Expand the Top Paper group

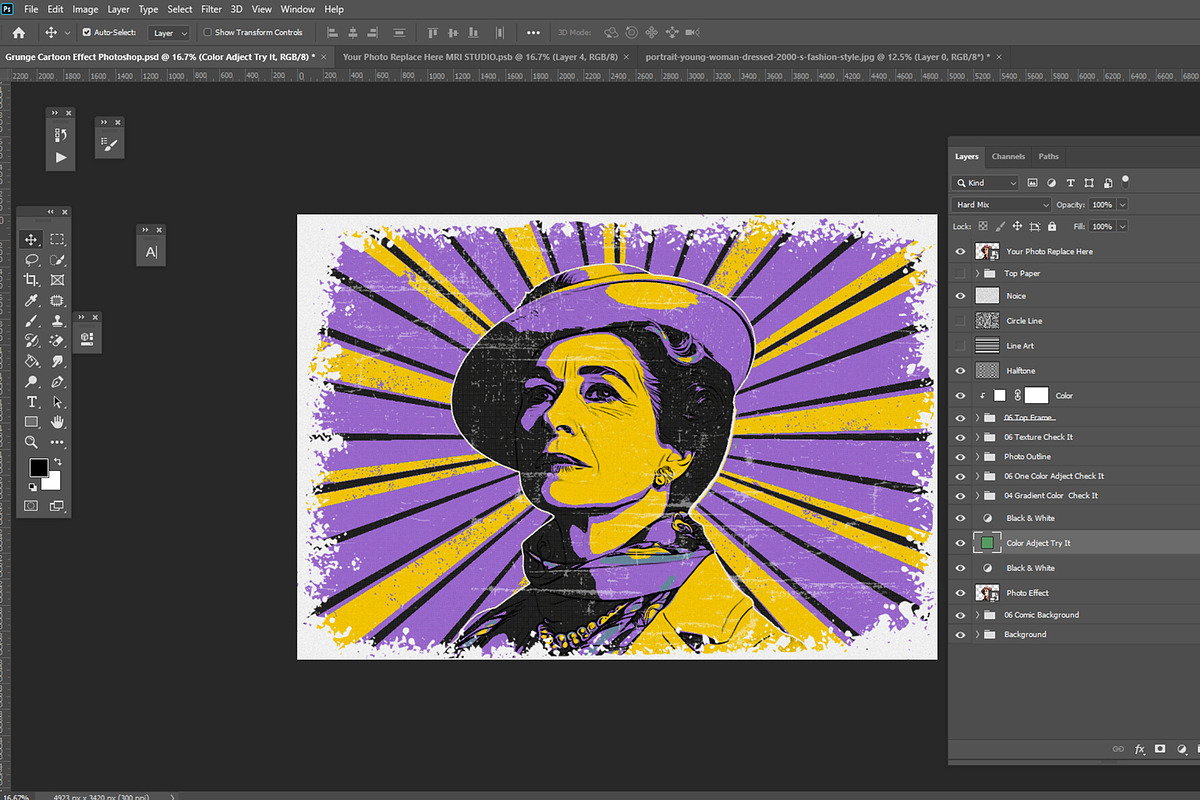coord(977,273)
